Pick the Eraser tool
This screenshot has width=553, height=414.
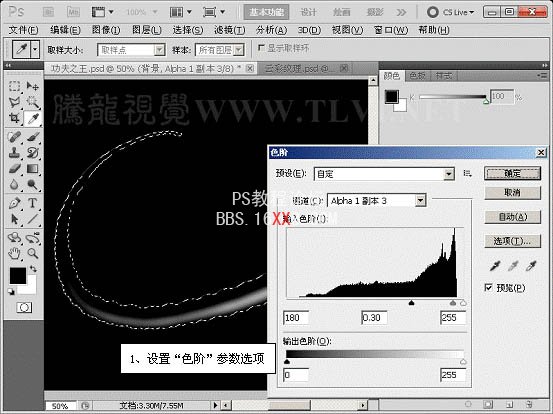[14, 169]
